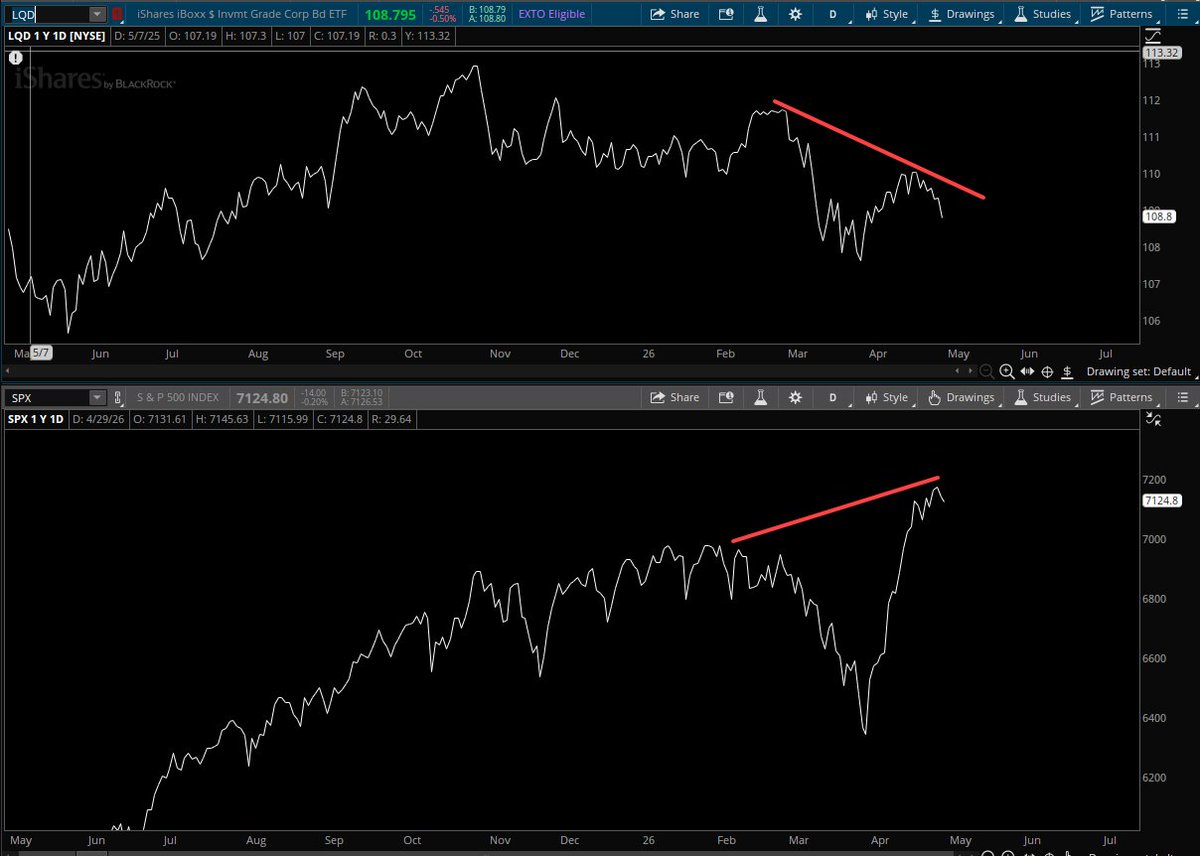Zoom in on the LQD chart
This screenshot has width=1200, height=856.
click(x=1007, y=372)
